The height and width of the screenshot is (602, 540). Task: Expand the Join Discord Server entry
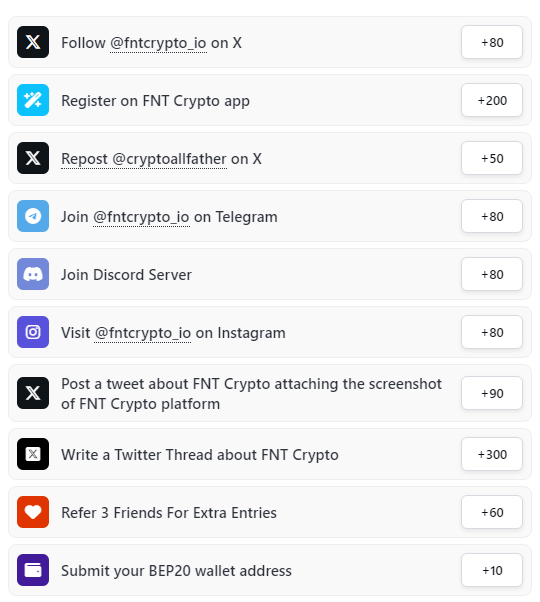(270, 274)
